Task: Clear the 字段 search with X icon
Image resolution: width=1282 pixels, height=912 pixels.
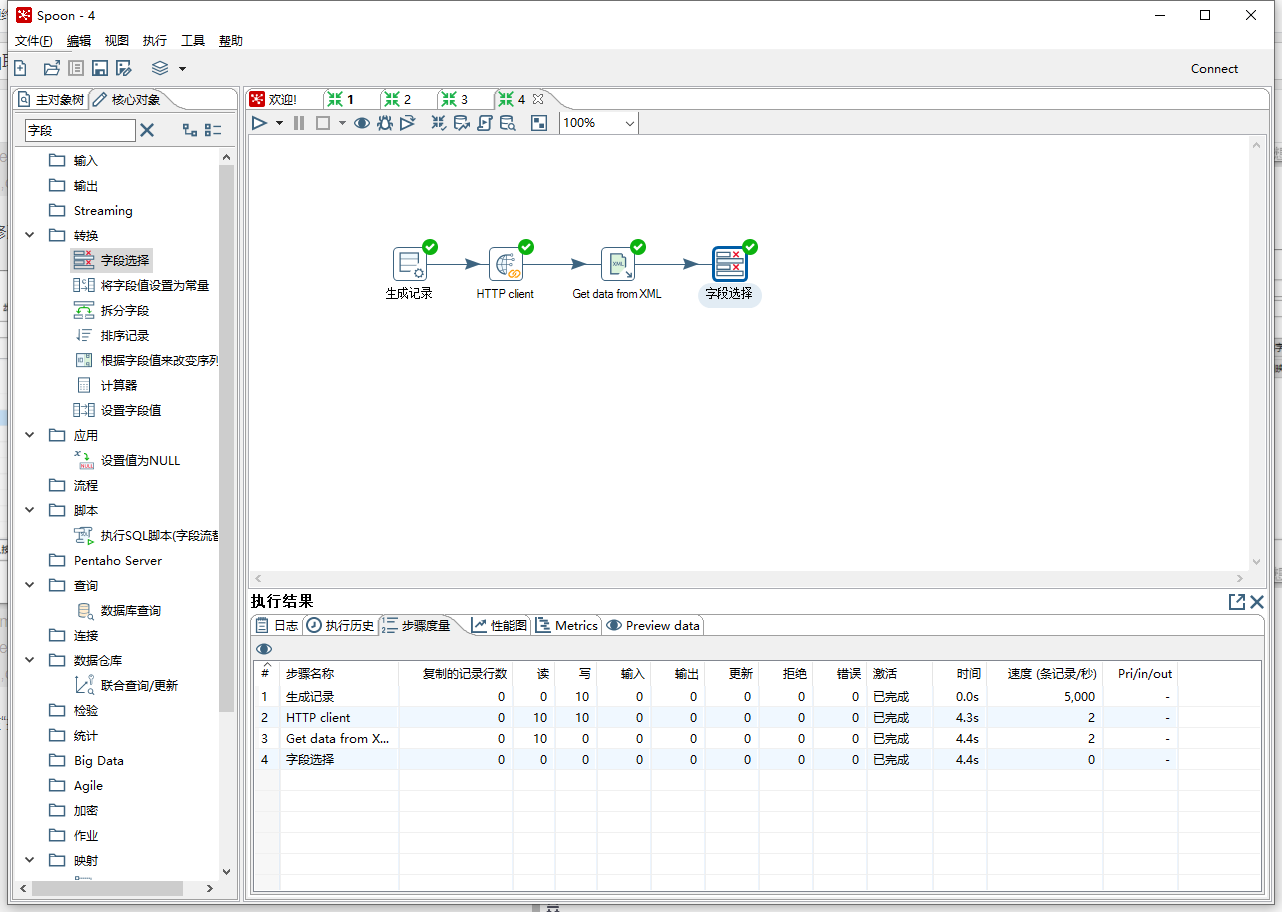Action: pos(147,130)
